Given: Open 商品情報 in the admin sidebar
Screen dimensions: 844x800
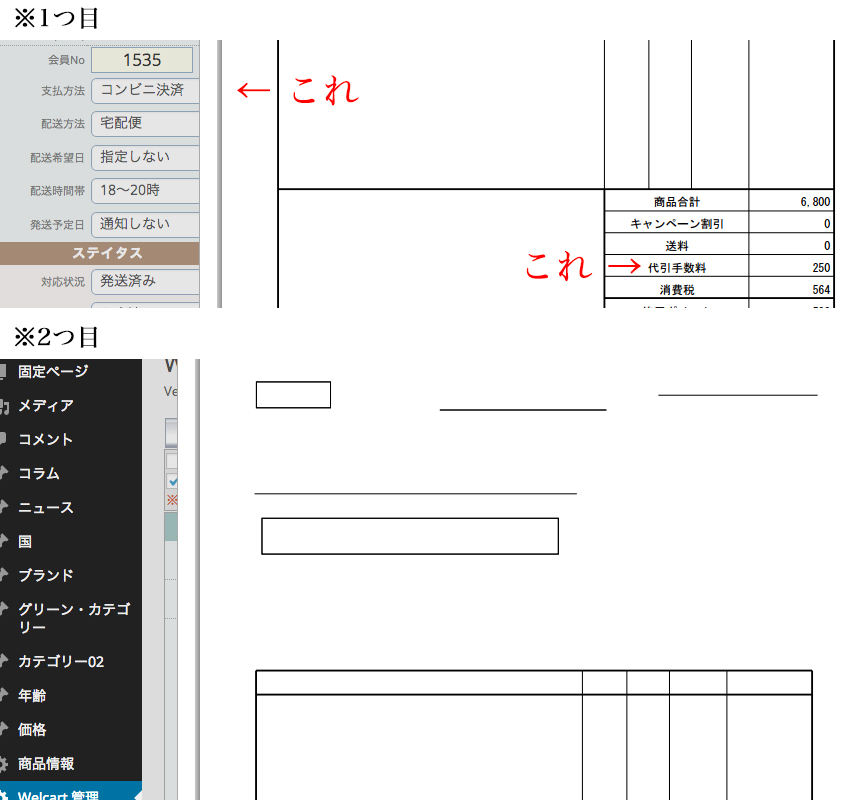Looking at the screenshot, I should coord(46,763).
